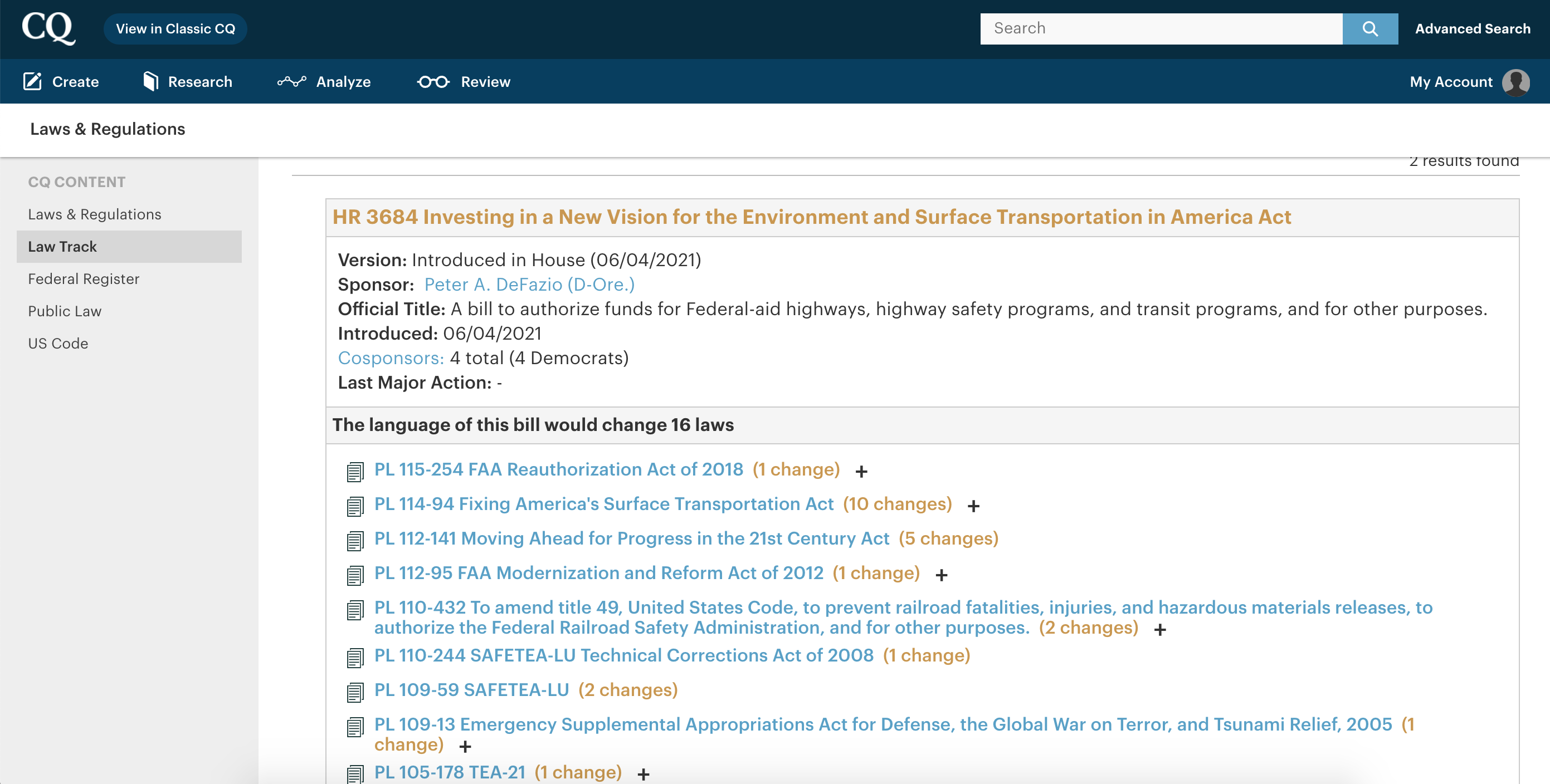Expand changes for PL 110-432 railroad law

[x=1159, y=630]
